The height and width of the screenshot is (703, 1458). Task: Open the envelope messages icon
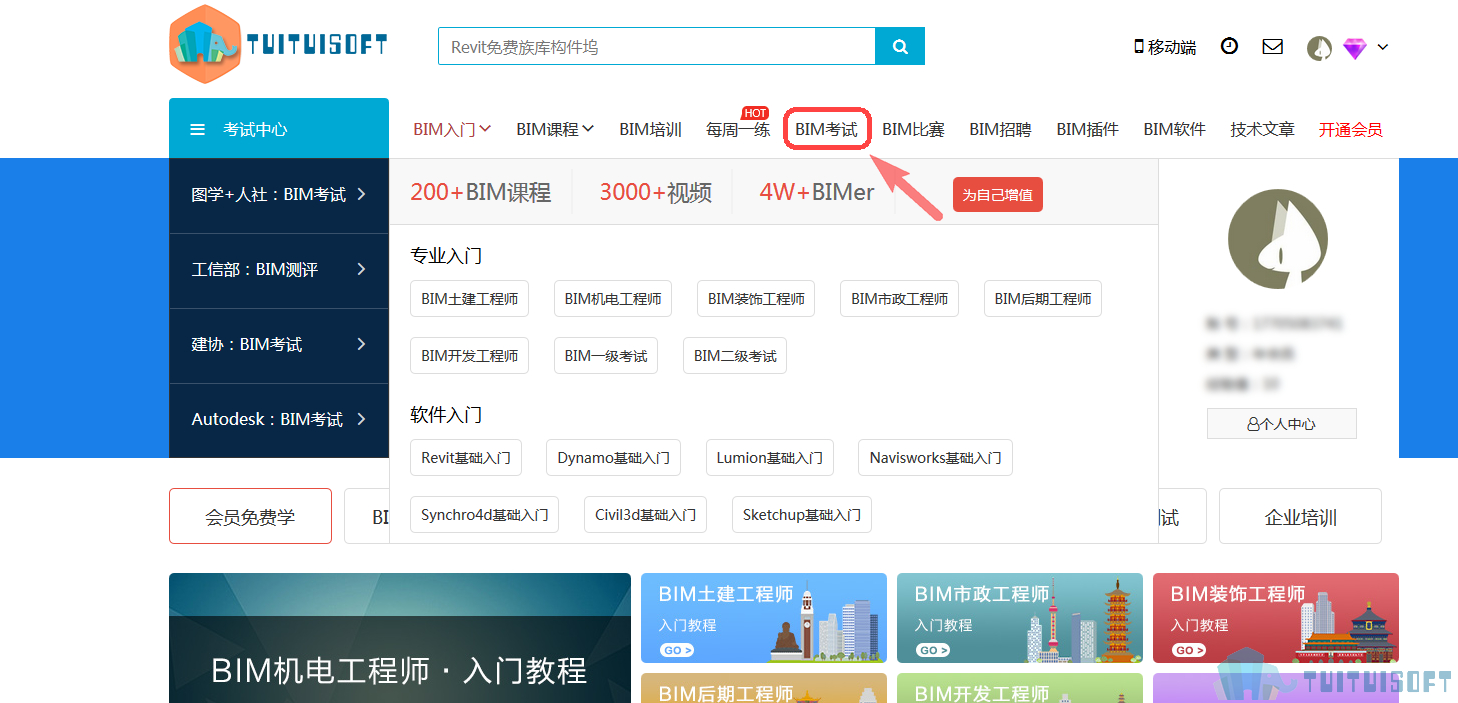pyautogui.click(x=1272, y=46)
